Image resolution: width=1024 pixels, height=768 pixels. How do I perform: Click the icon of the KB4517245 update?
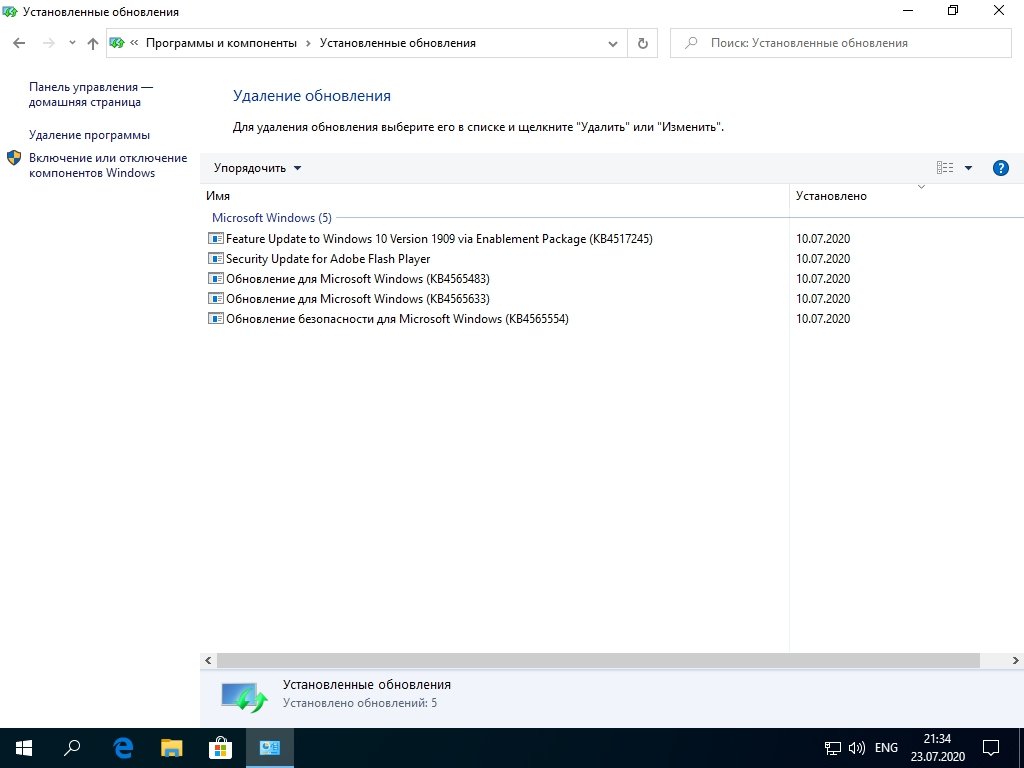point(216,238)
